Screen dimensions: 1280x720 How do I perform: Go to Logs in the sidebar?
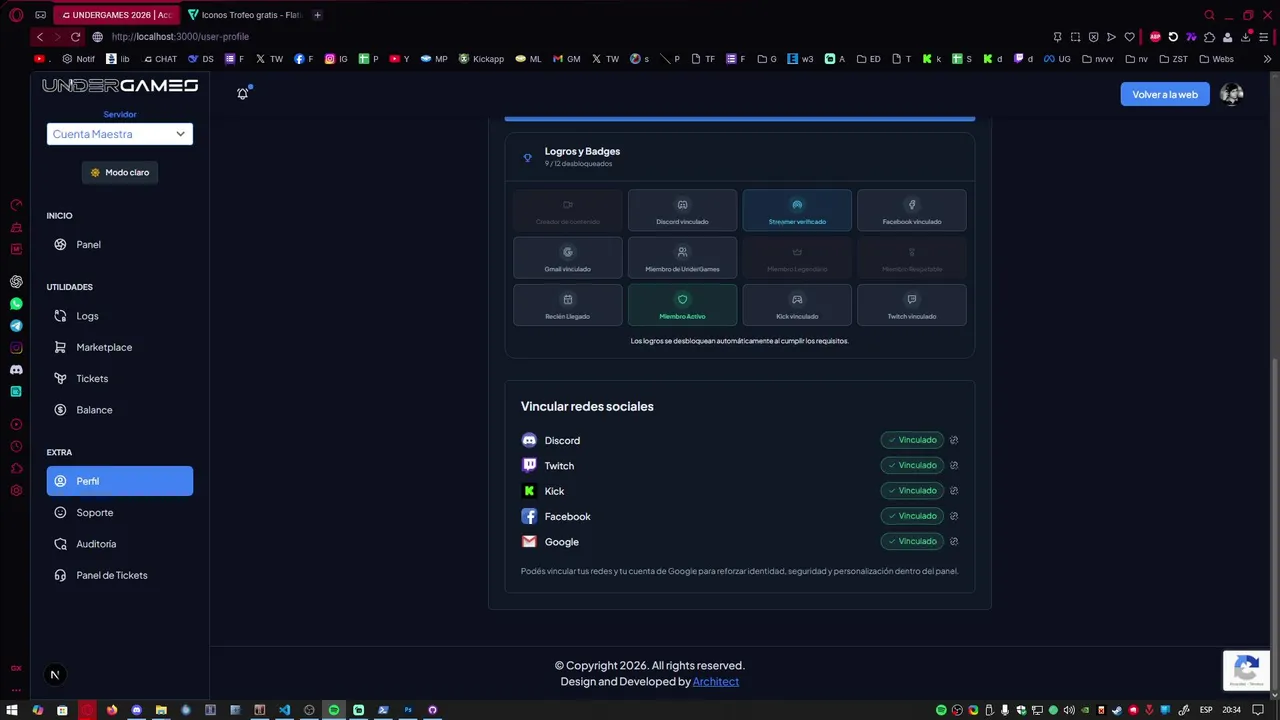click(120, 316)
